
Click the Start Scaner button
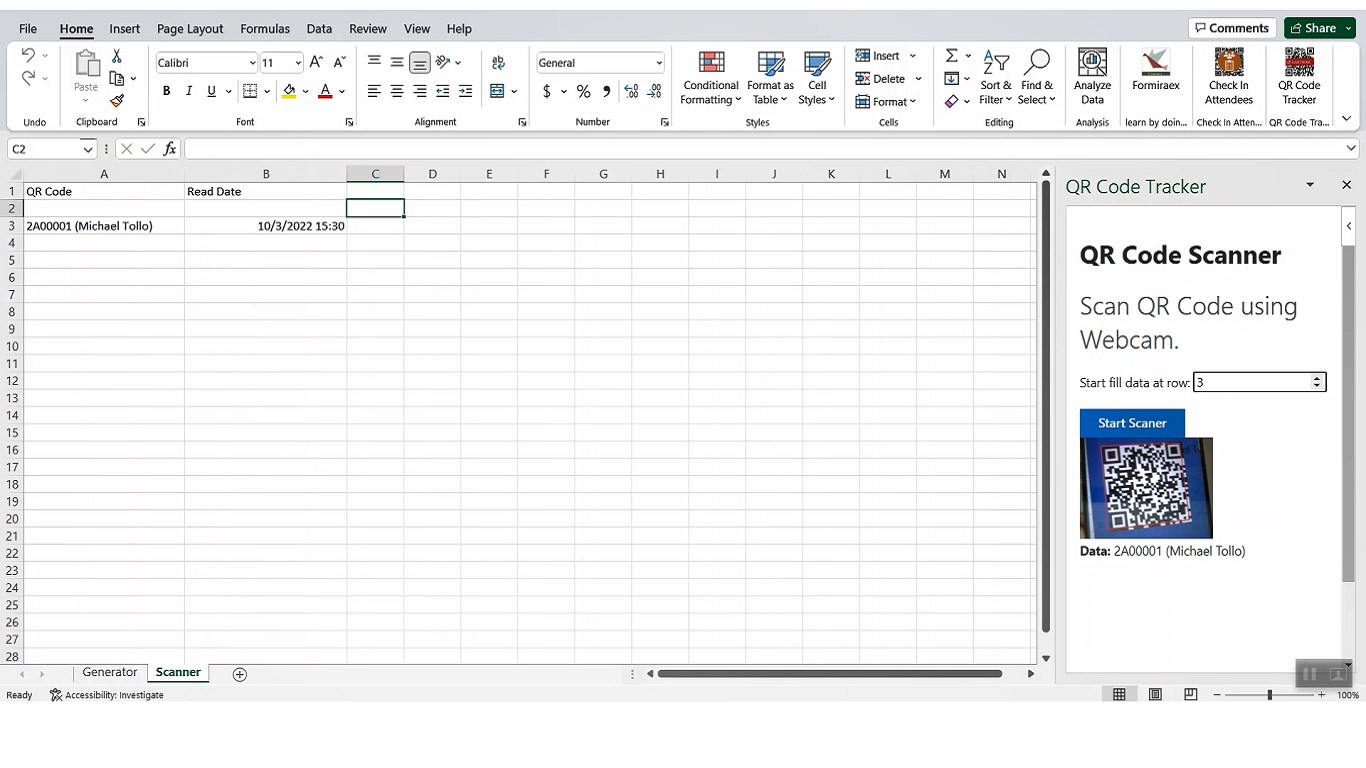click(x=1132, y=423)
